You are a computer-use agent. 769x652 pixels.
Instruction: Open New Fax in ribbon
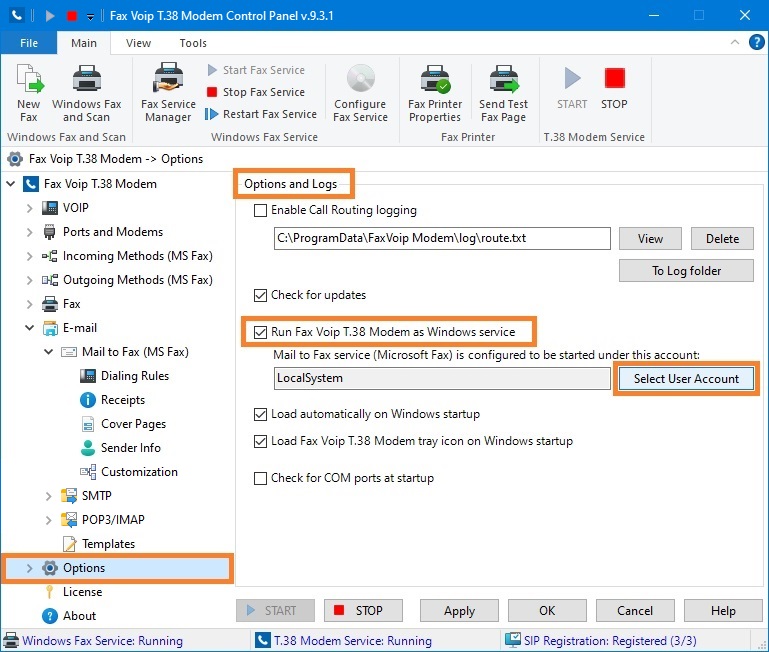29,93
